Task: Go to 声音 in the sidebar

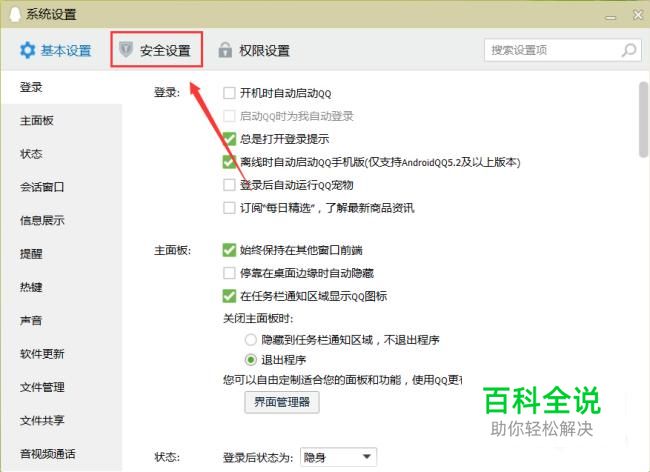Action: (x=61, y=320)
